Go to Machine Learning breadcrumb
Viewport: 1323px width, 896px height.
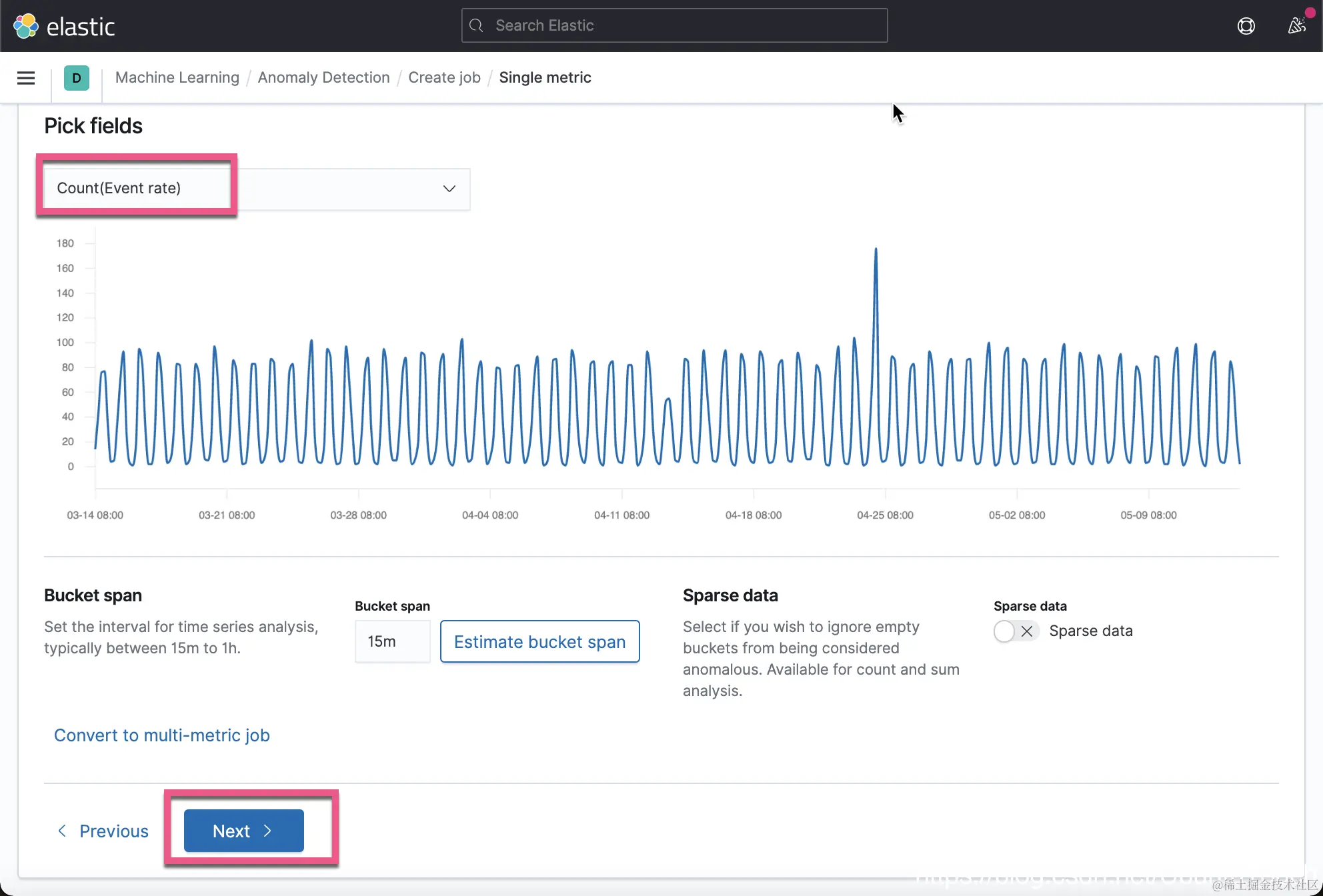click(x=177, y=77)
